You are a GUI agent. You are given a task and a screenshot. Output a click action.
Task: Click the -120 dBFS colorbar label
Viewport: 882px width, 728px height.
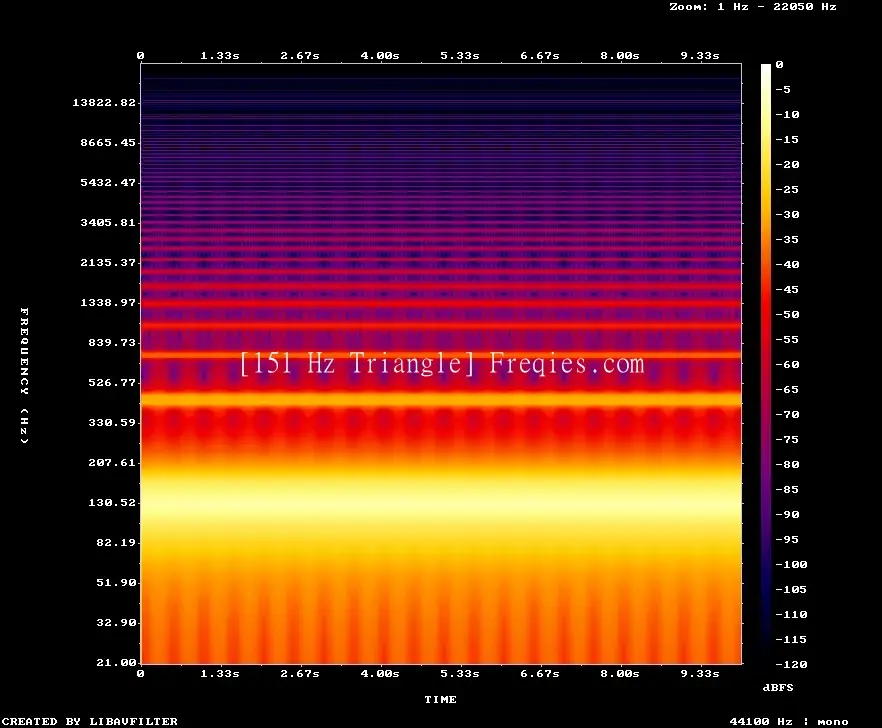coord(791,664)
